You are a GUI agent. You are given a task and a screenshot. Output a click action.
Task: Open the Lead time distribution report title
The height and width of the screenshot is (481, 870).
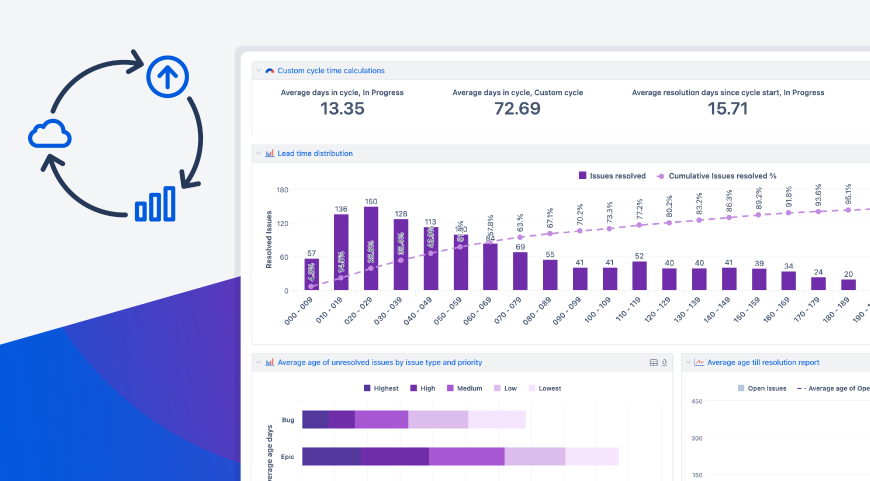pyautogui.click(x=315, y=154)
